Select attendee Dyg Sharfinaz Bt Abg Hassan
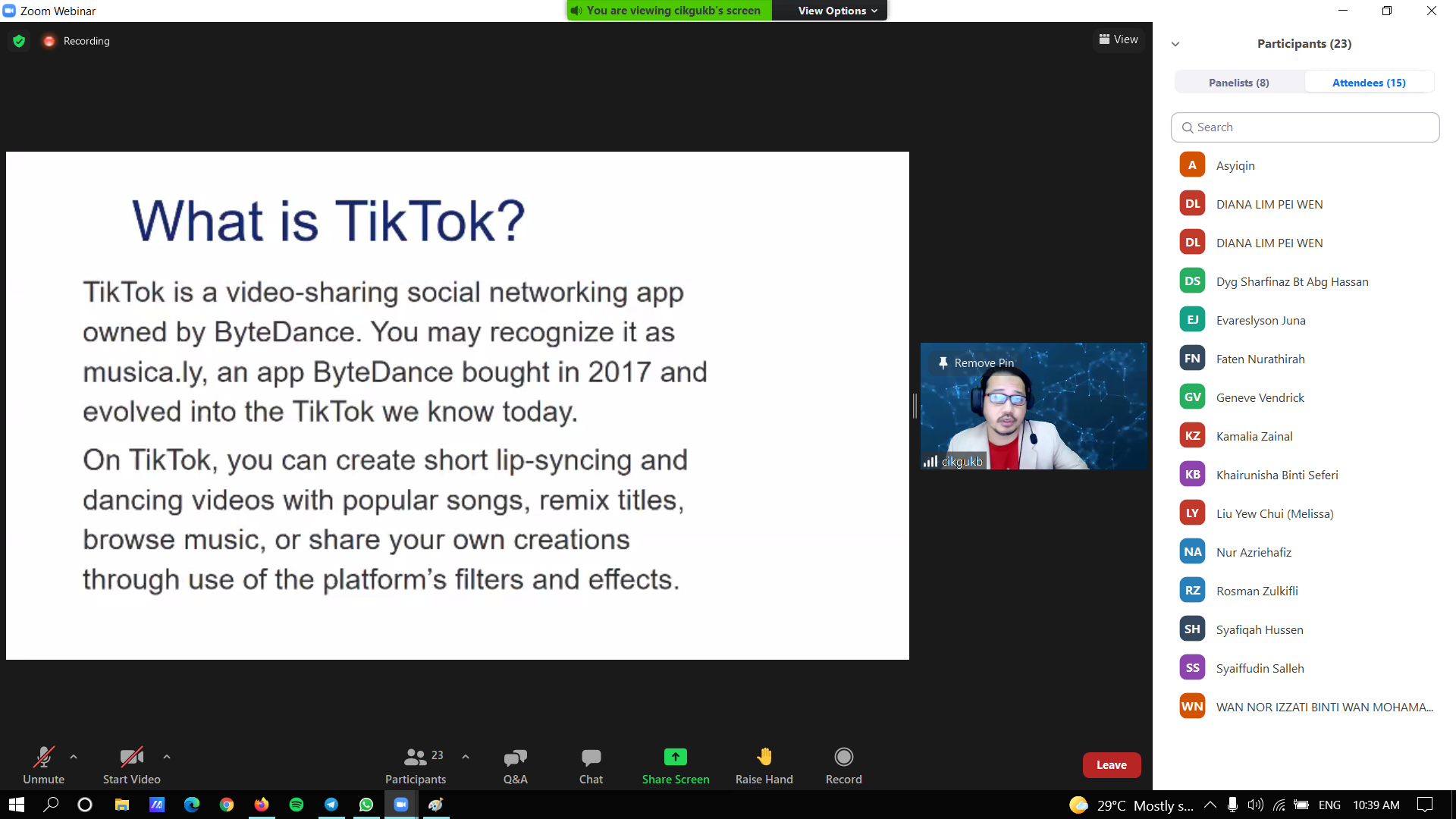1456x819 pixels. [x=1304, y=281]
